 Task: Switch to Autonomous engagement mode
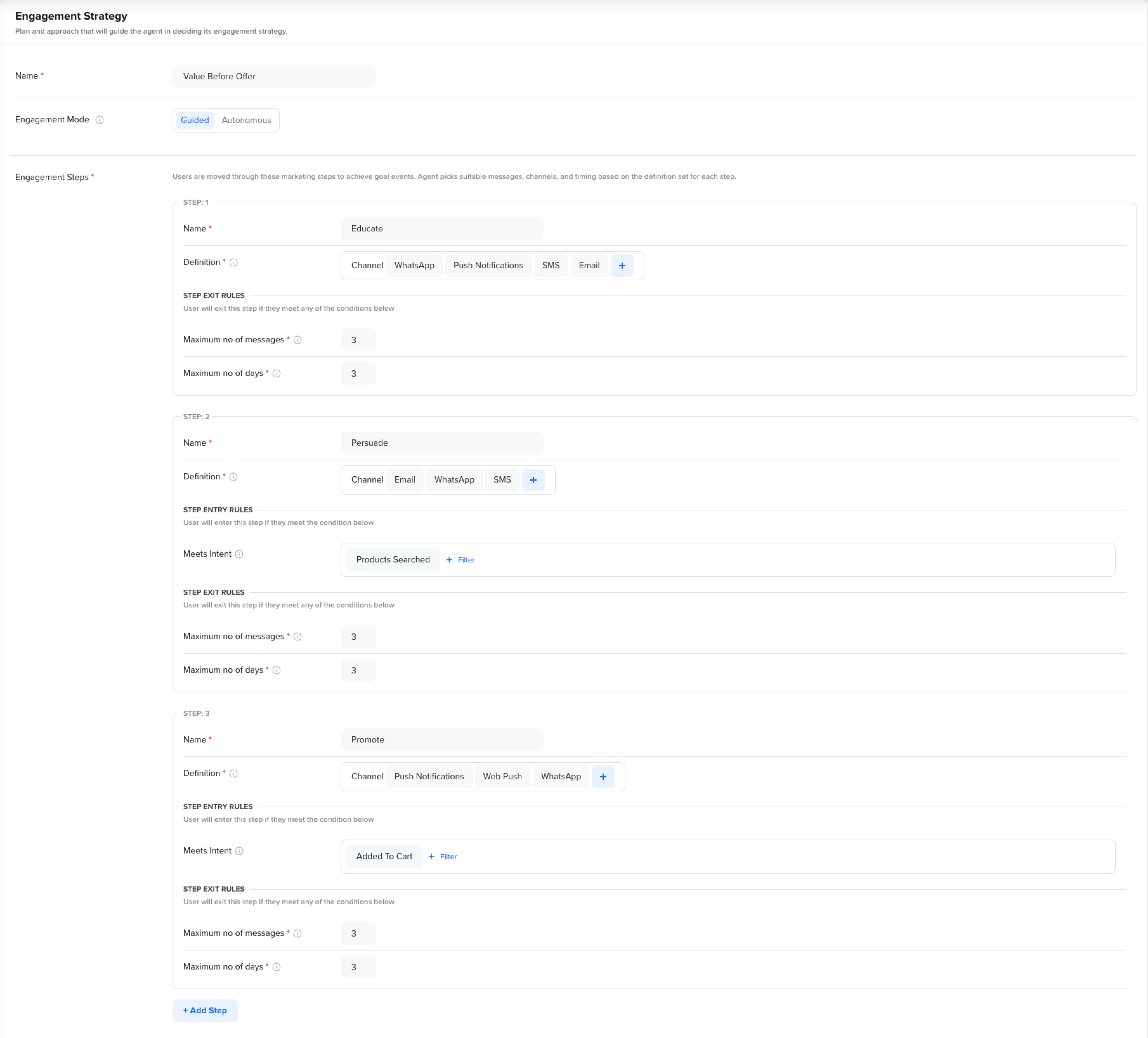pos(246,120)
